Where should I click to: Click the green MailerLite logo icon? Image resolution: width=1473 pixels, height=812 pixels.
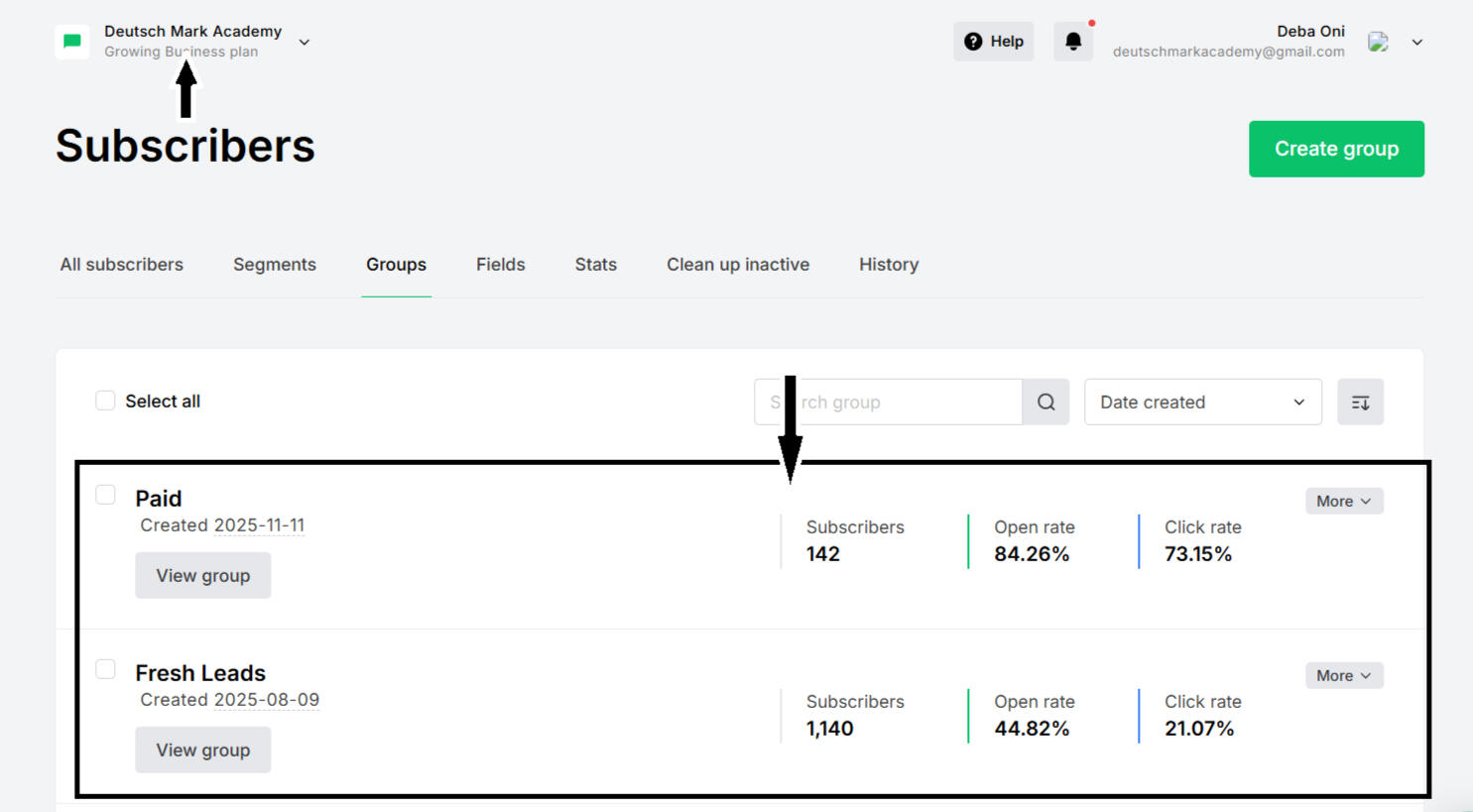coord(72,42)
